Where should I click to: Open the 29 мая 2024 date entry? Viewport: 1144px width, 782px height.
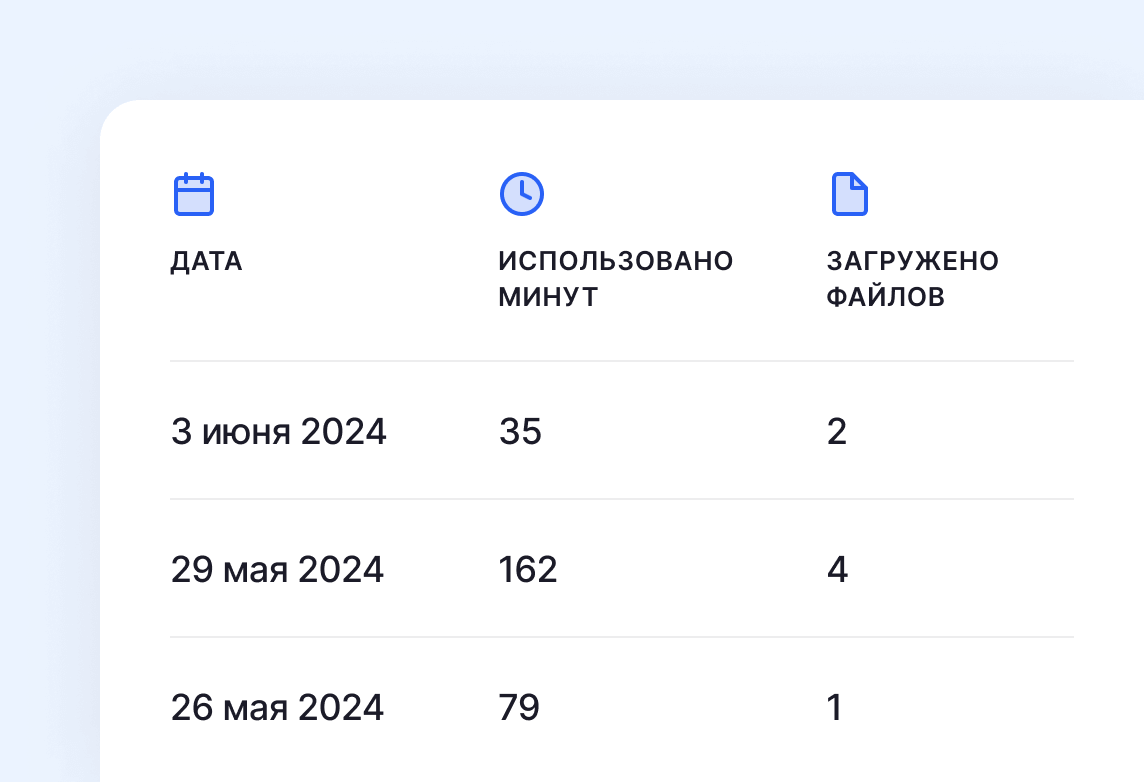[277, 570]
